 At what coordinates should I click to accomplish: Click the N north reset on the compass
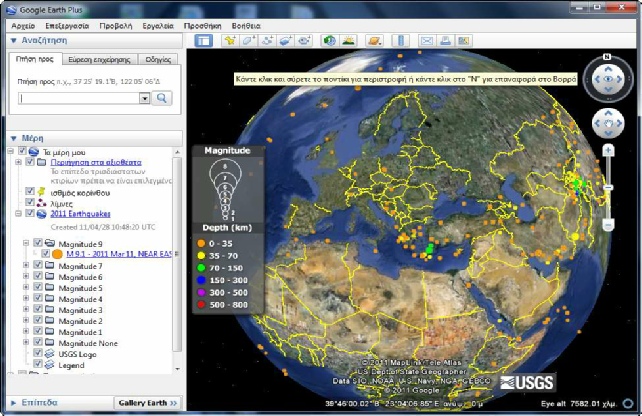point(607,57)
